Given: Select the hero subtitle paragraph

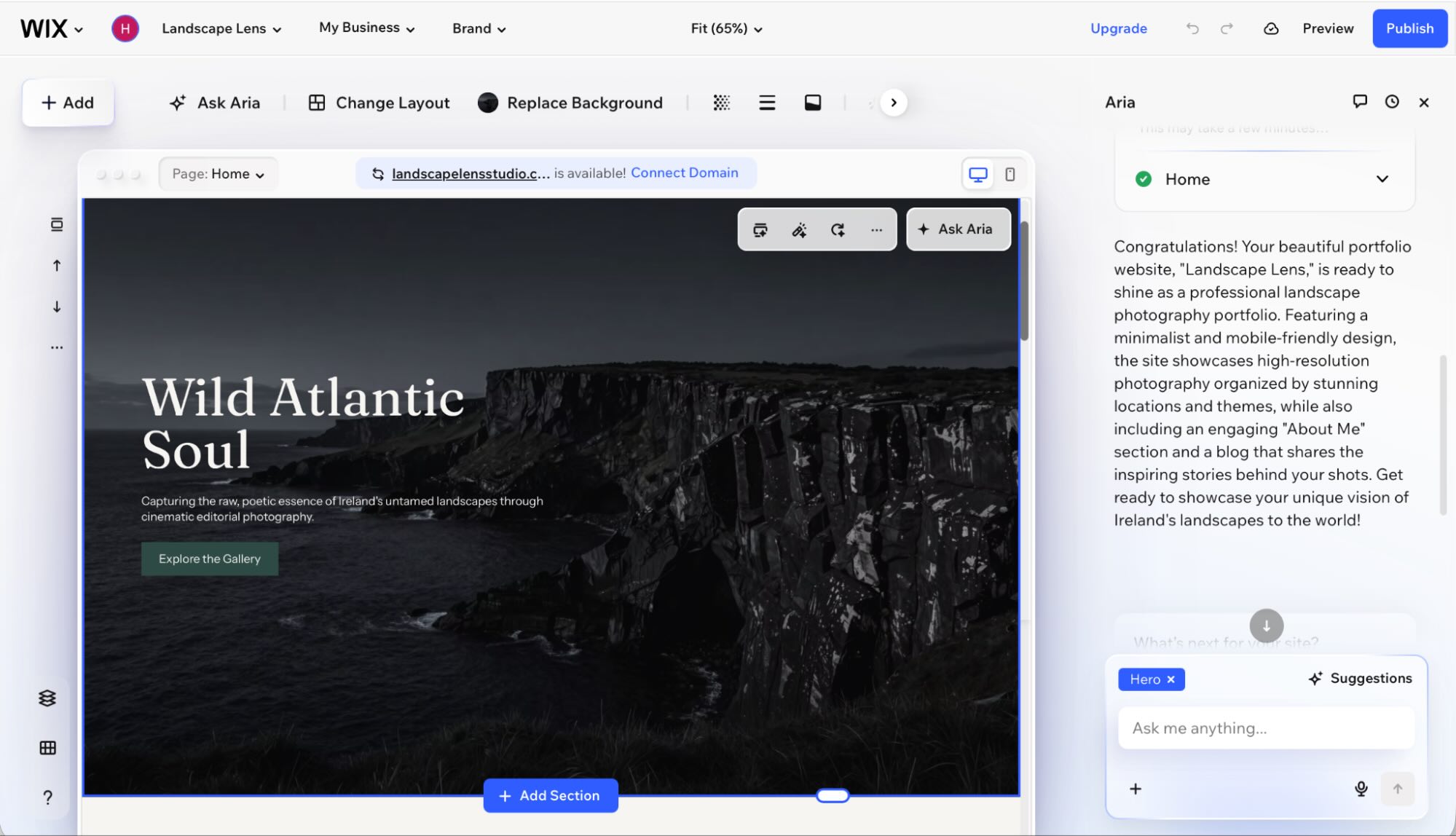Looking at the screenshot, I should [x=342, y=508].
